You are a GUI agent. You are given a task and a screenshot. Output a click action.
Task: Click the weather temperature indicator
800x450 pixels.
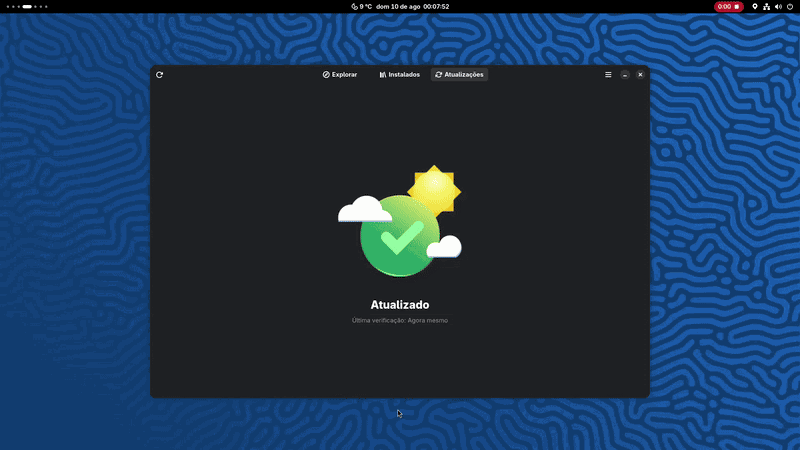362,7
